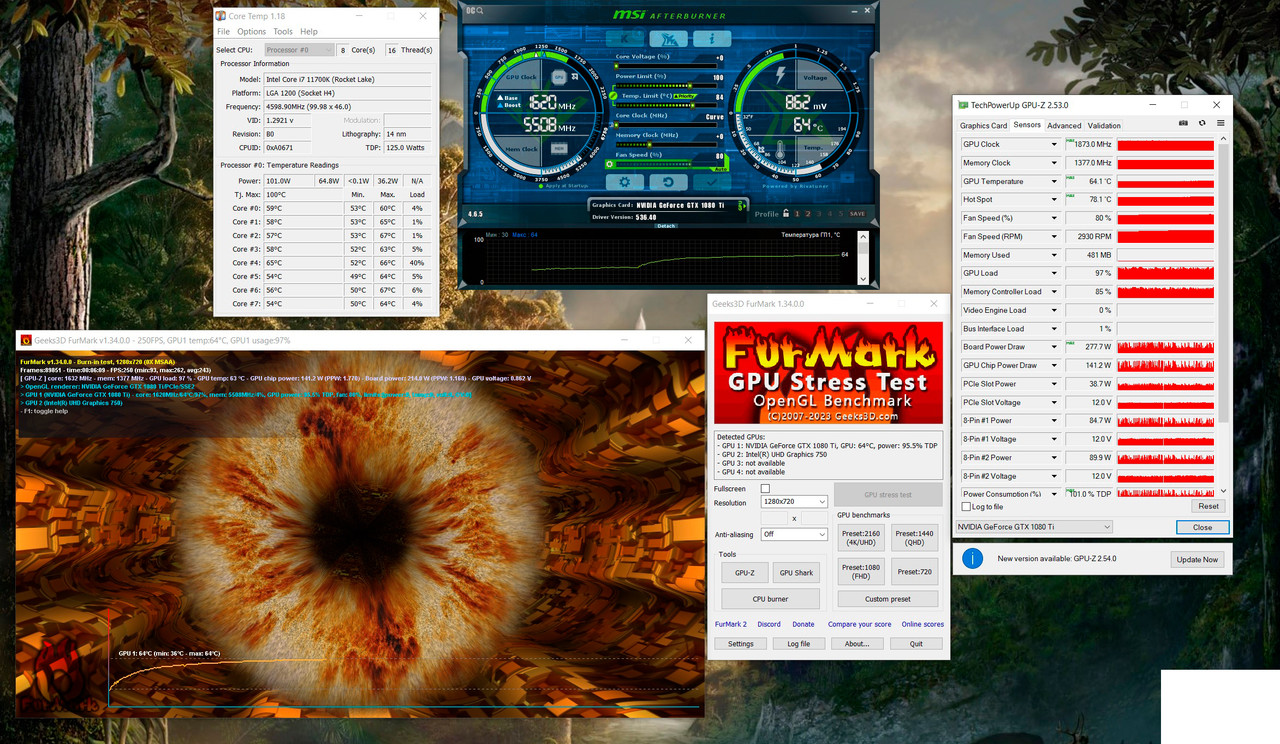Click FurMark custom width input field
The width and height of the screenshot is (1280, 744).
774,518
